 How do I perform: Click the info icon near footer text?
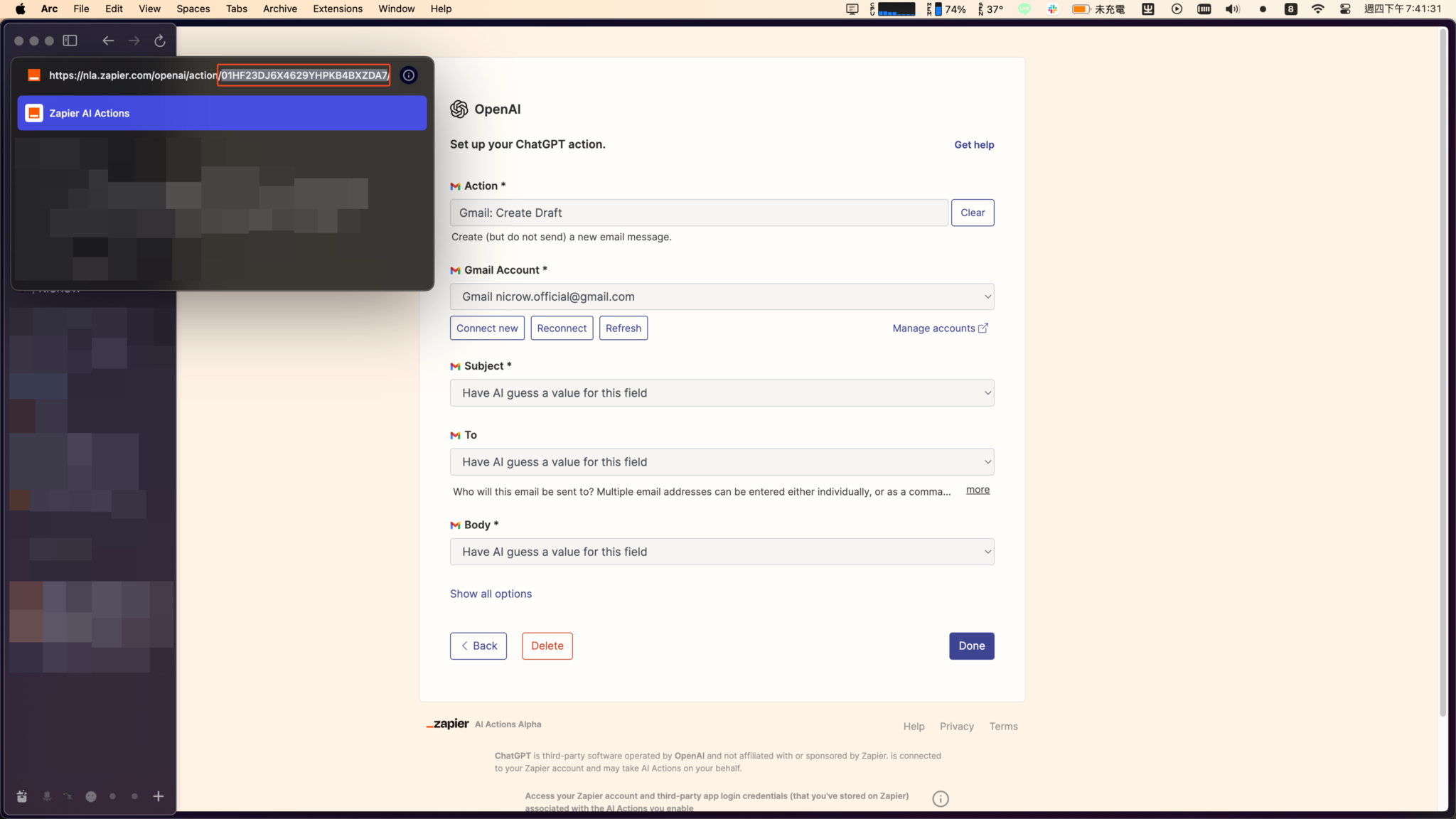pos(940,799)
